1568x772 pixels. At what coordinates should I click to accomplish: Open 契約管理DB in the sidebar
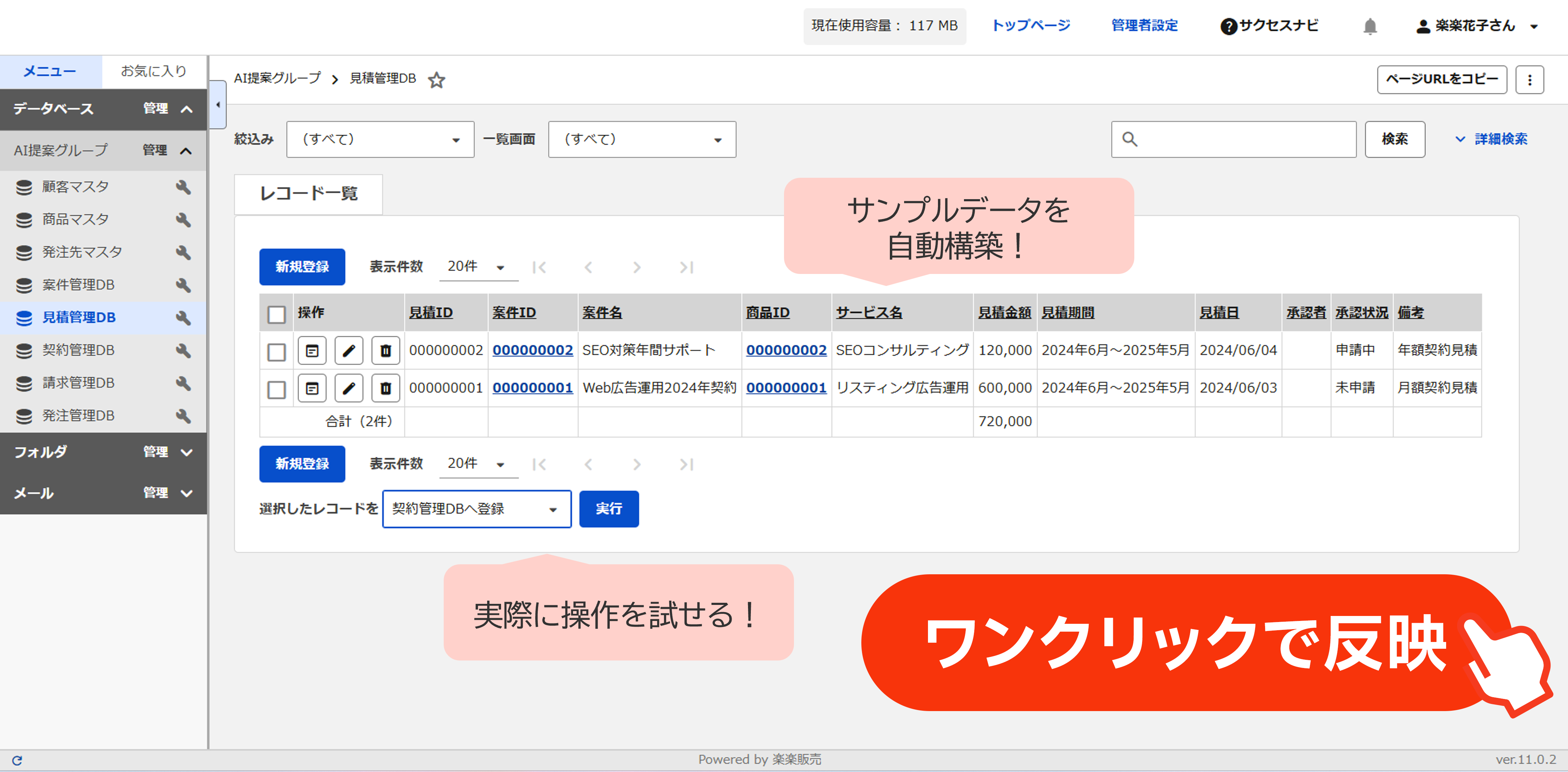78,351
